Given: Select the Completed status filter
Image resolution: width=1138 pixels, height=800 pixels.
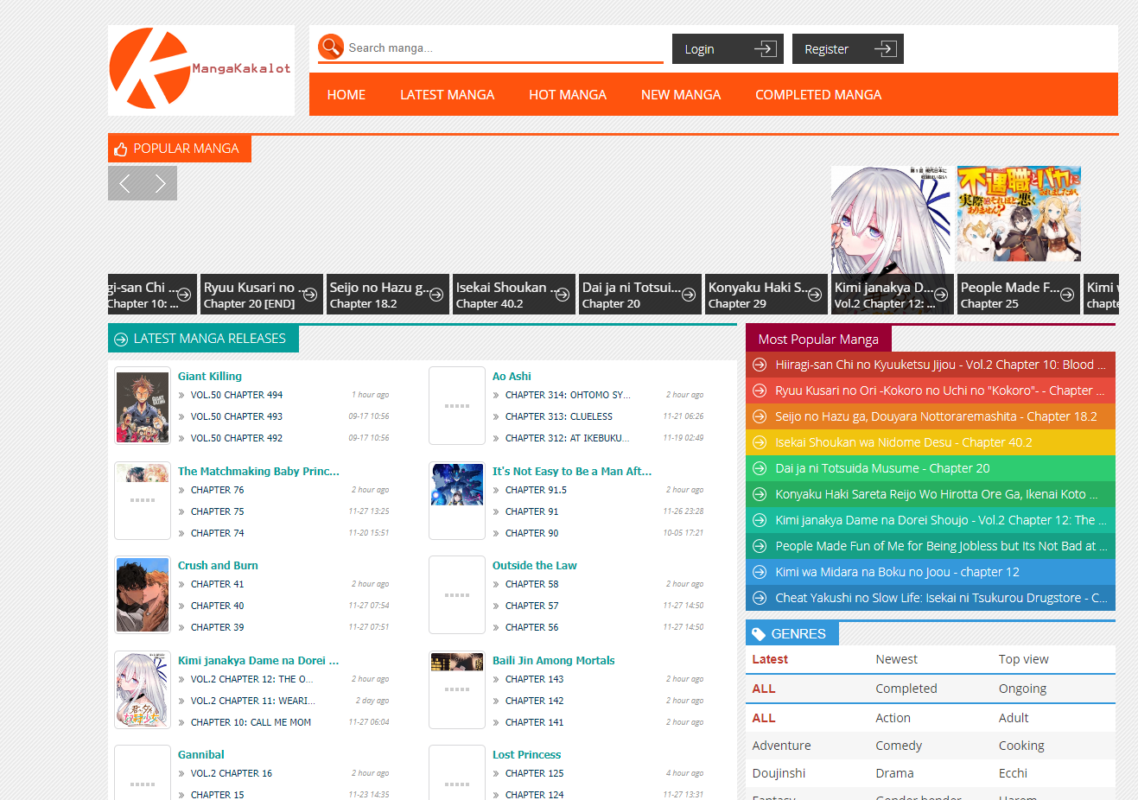Looking at the screenshot, I should [906, 688].
